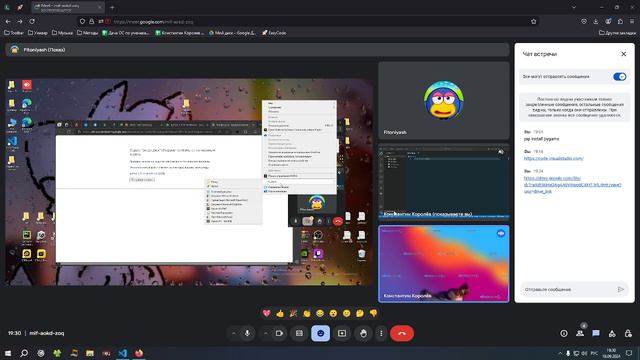Switch to the Meet browser tab
This screenshot has height=360, width=640.
67,7
